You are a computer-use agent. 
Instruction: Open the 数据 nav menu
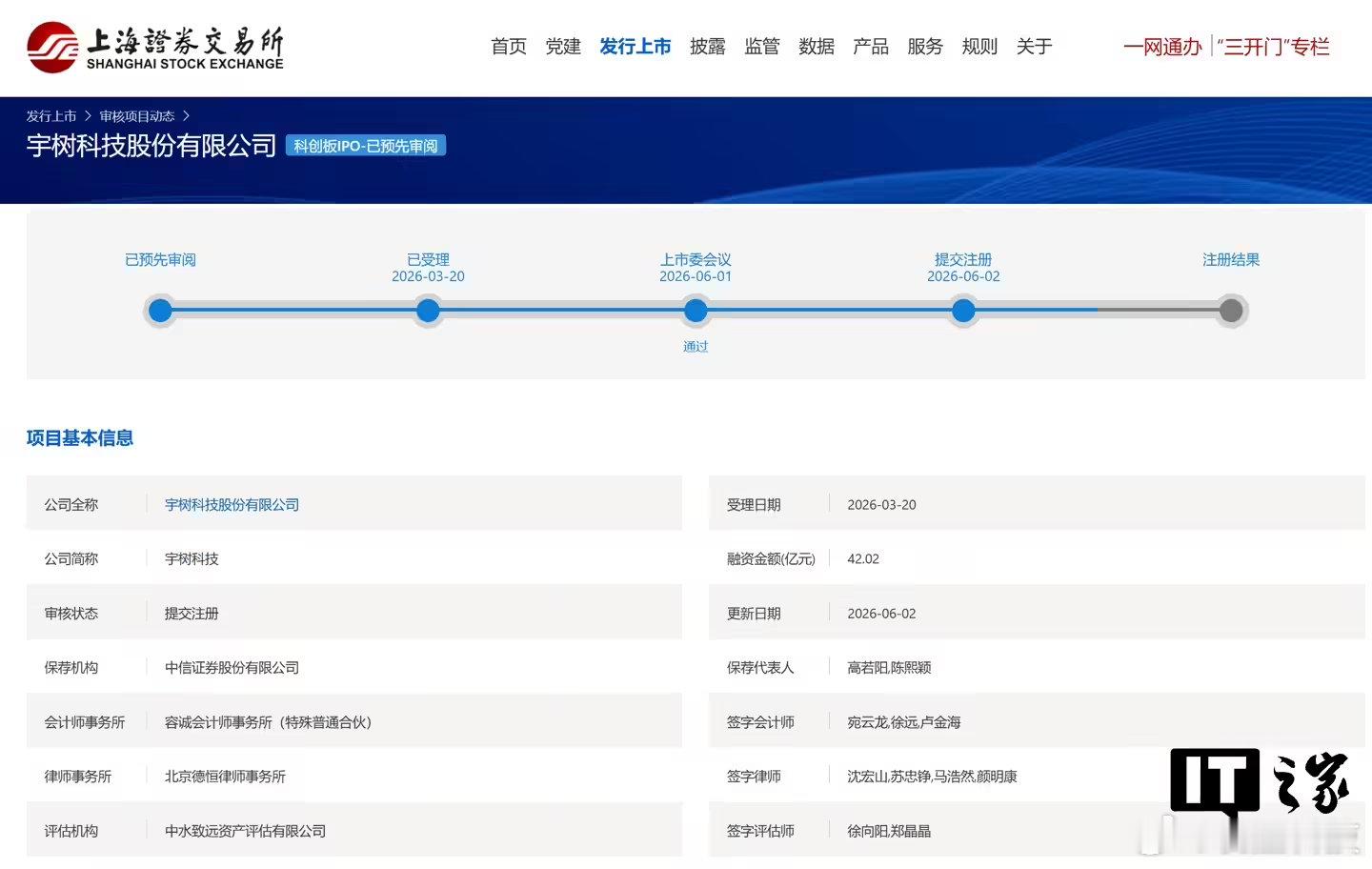817,47
